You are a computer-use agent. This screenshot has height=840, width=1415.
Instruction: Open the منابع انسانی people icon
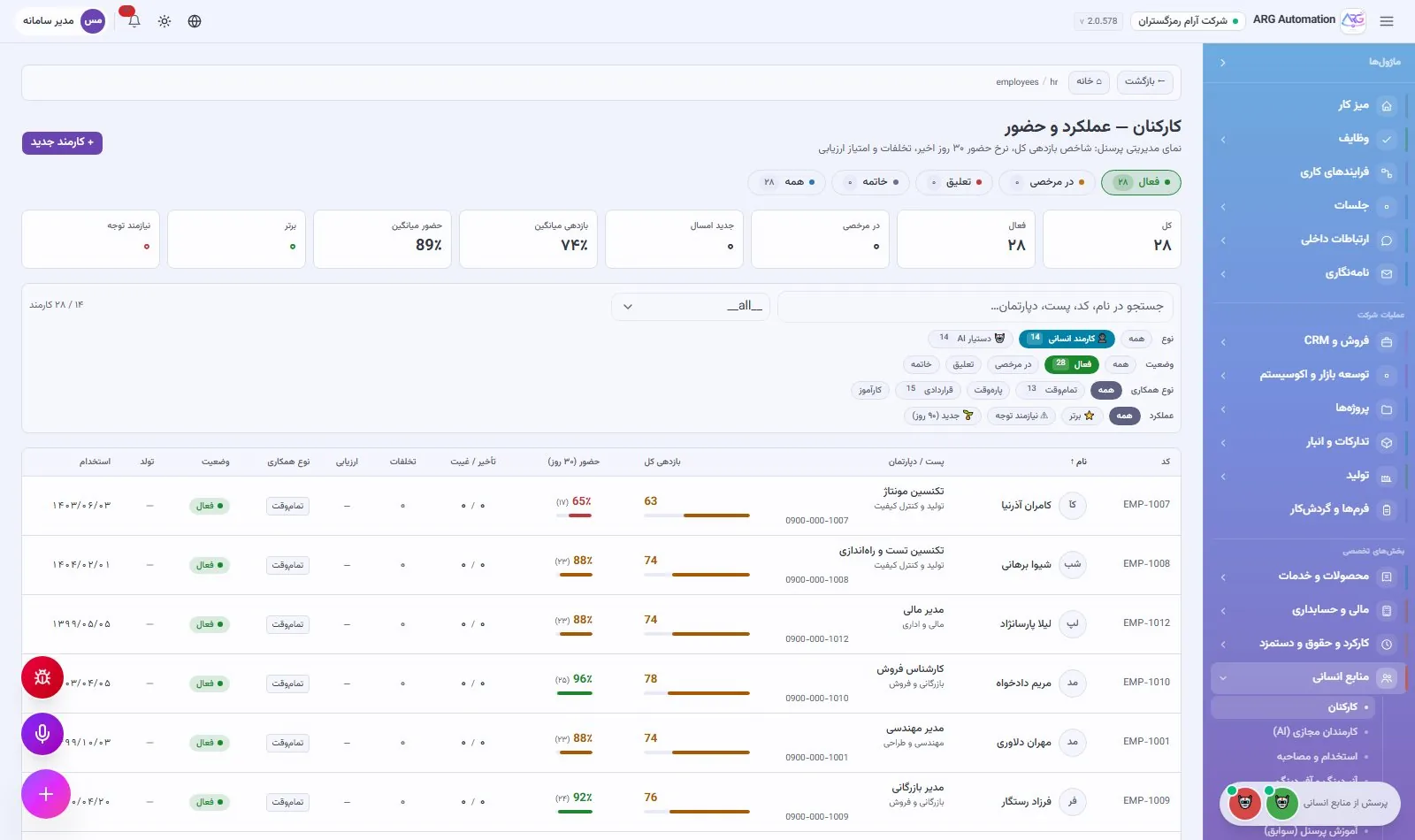pyautogui.click(x=1387, y=678)
